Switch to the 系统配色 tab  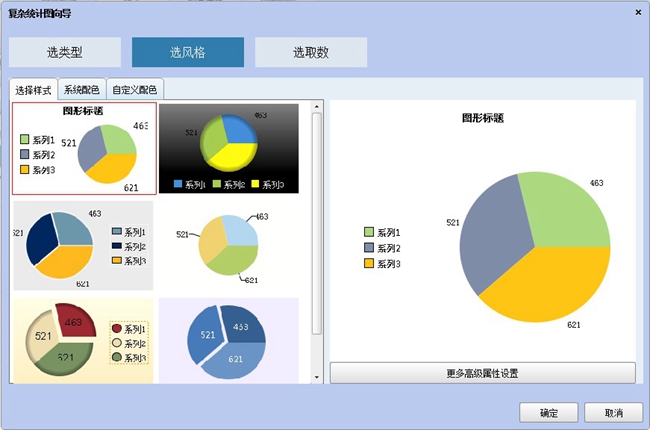[x=82, y=90]
